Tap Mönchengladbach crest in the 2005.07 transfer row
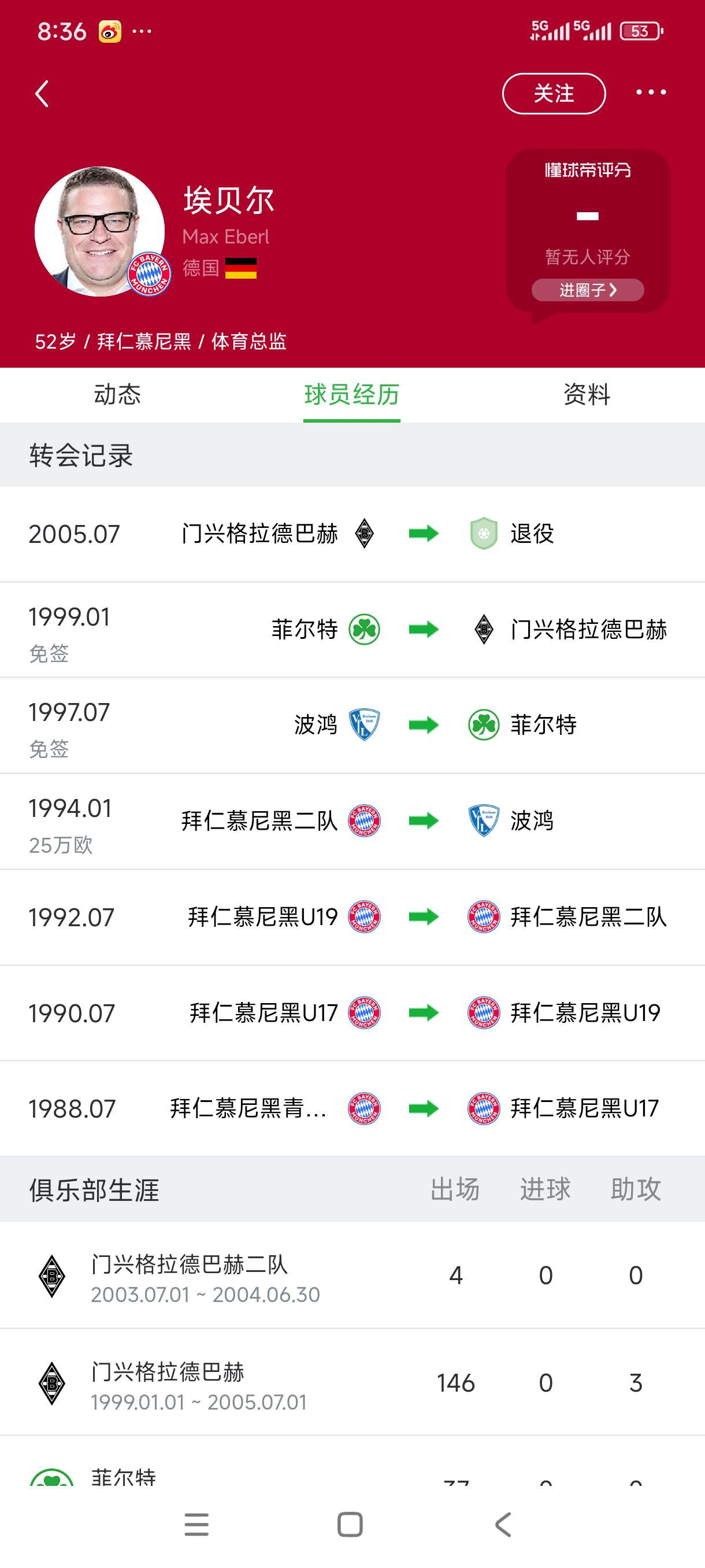Screen dimensions: 705x1568 [363, 533]
